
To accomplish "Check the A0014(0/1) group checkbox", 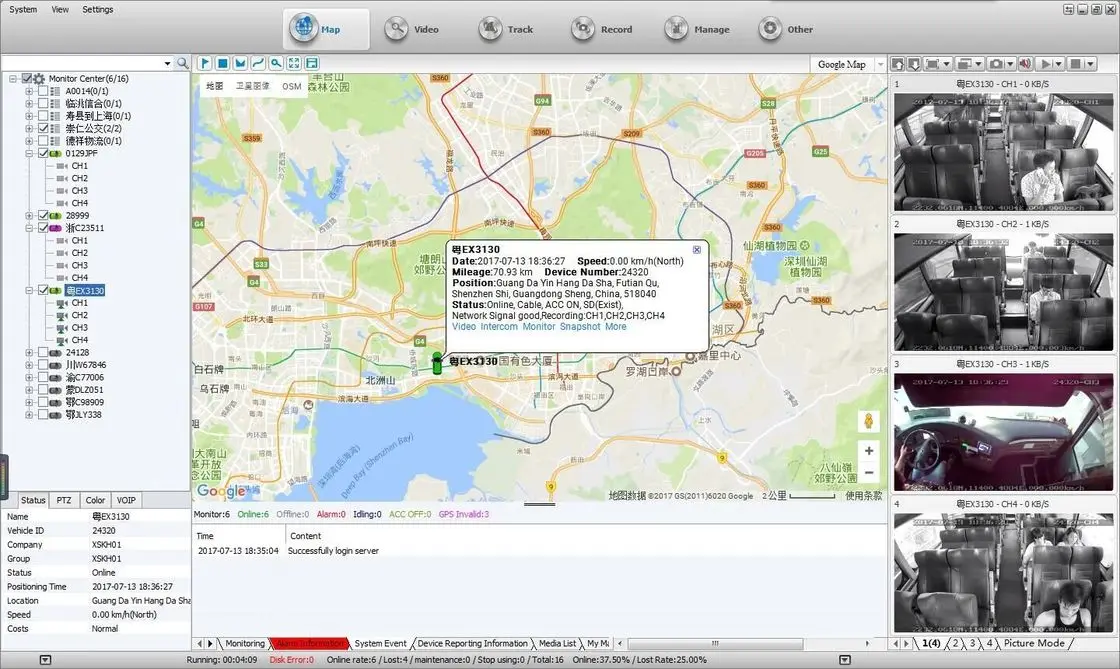I will click(x=43, y=91).
